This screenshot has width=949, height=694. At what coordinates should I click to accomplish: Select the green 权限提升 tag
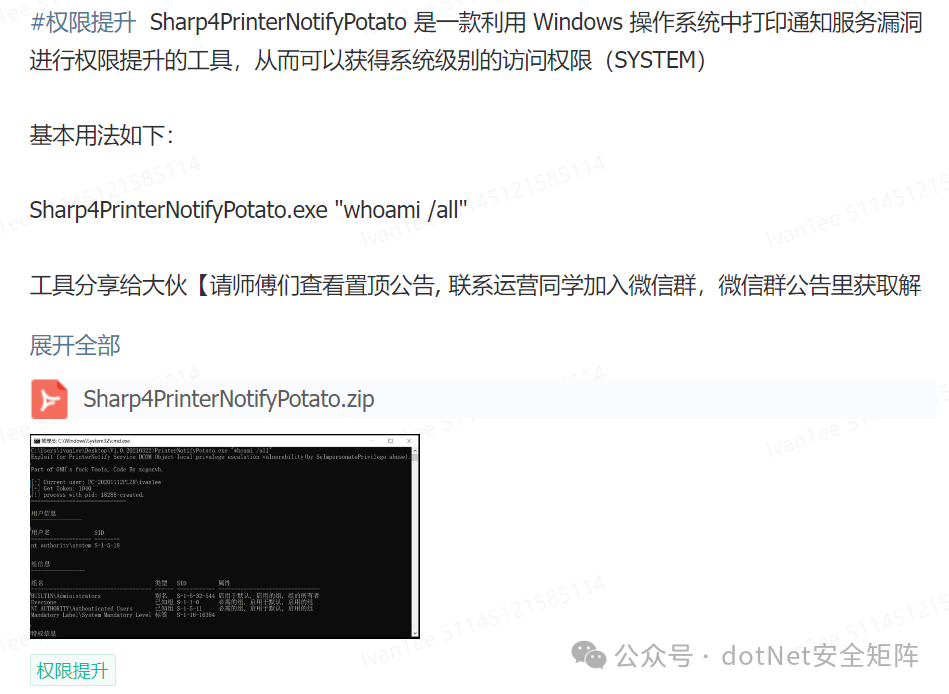[73, 670]
